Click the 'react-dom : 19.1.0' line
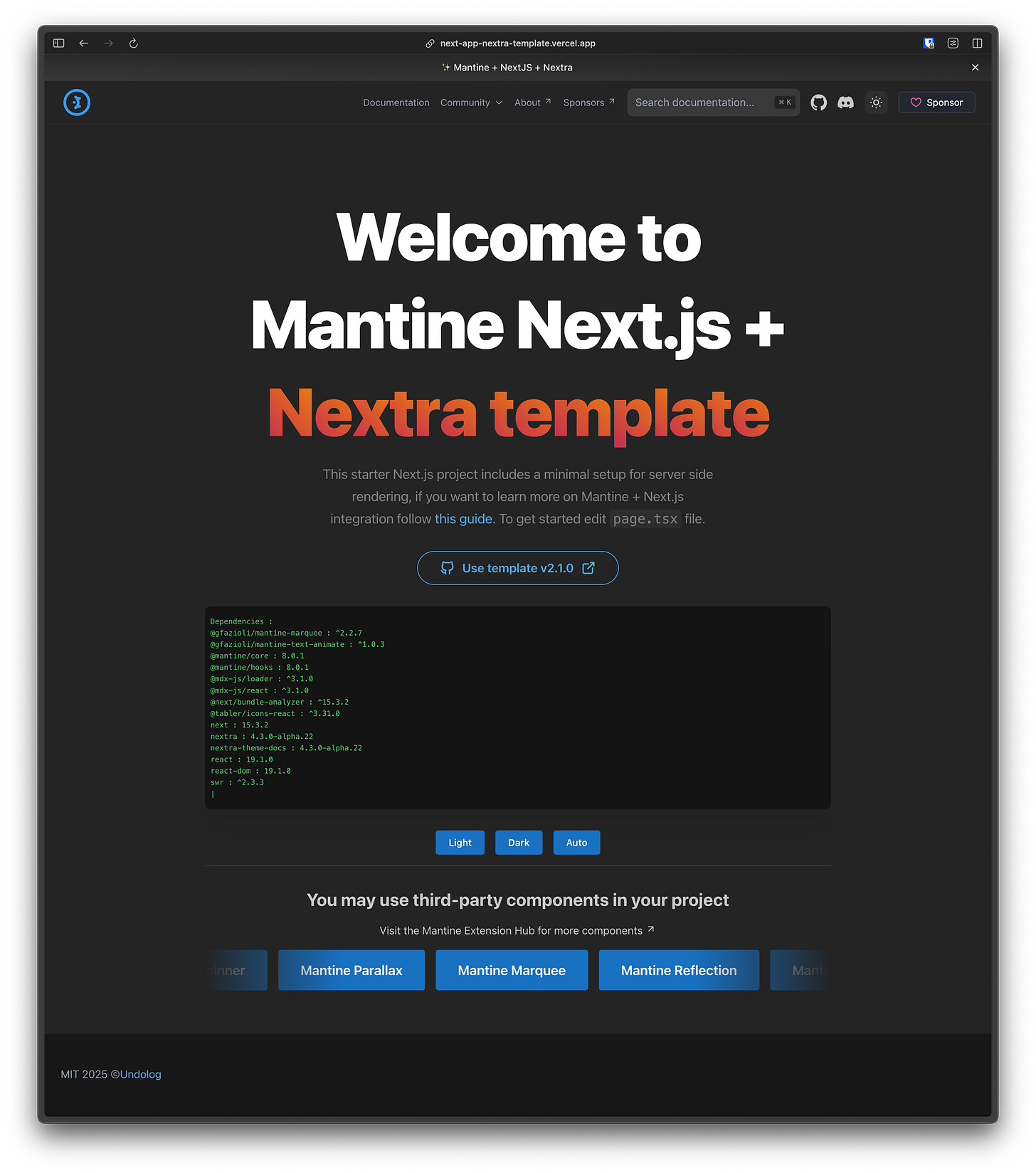1036x1173 pixels. click(251, 772)
